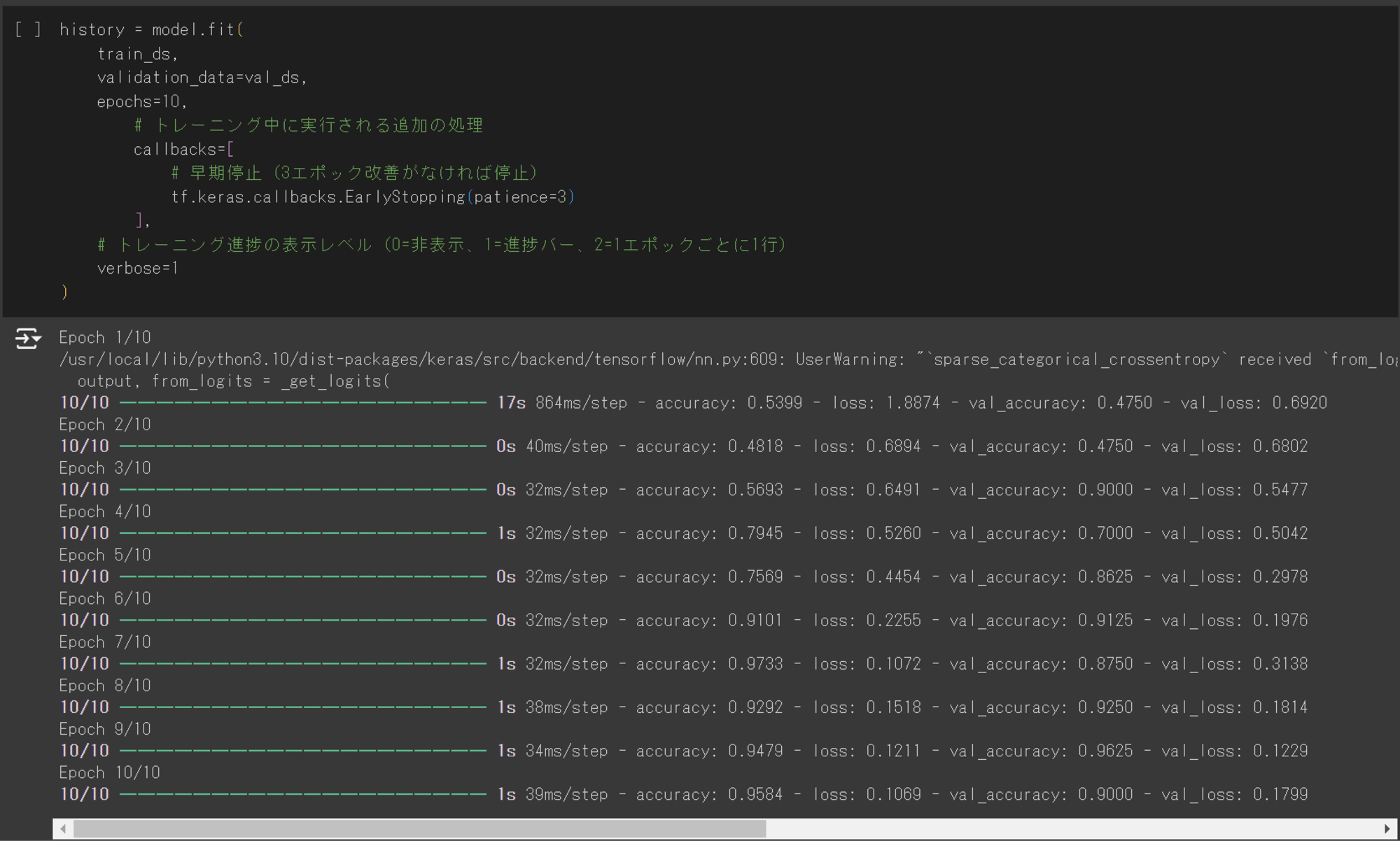Toggle the cell output view icon
The height and width of the screenshot is (841, 1400).
point(28,339)
